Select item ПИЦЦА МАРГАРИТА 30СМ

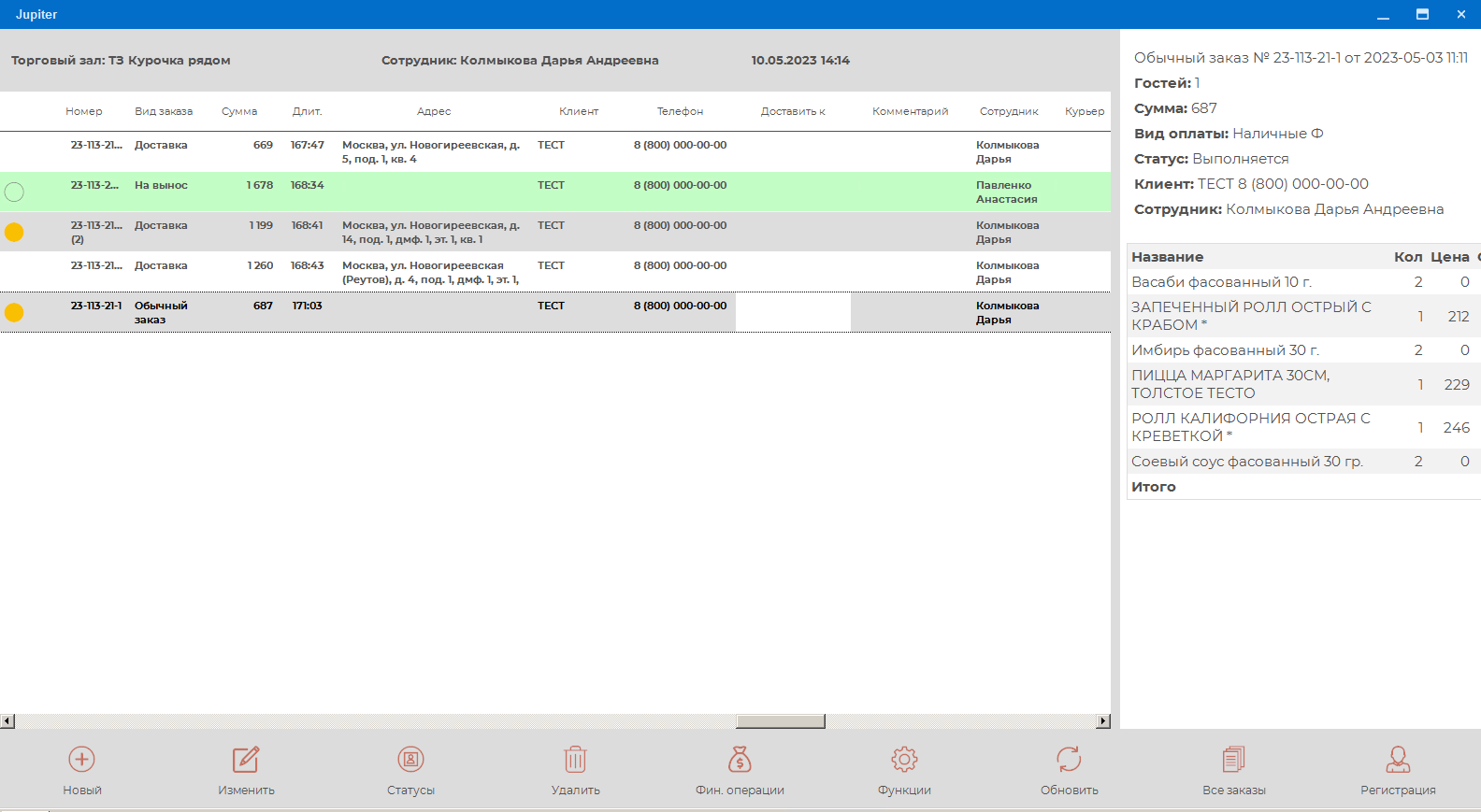[x=1303, y=384]
